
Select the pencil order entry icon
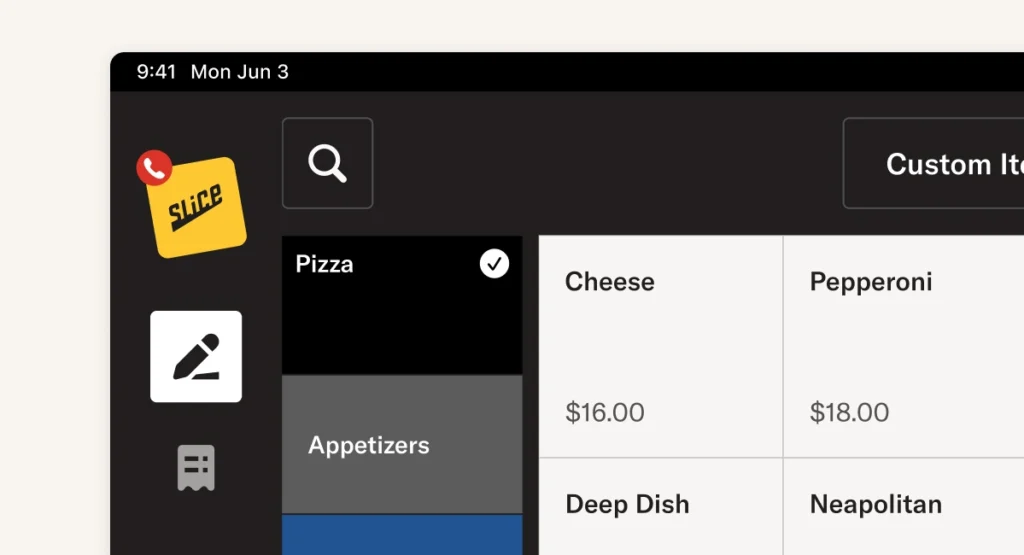[x=196, y=357]
